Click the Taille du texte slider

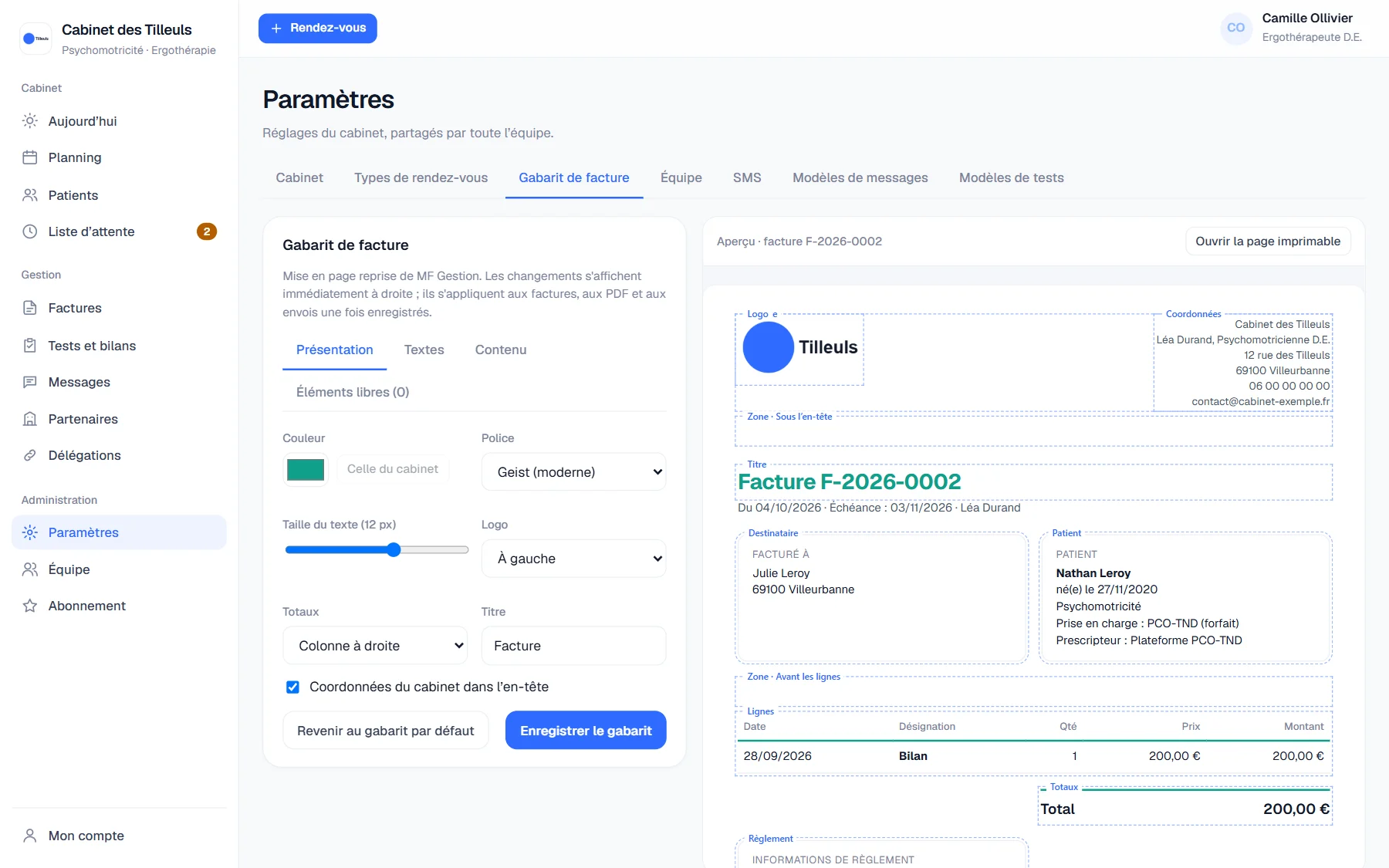(377, 550)
